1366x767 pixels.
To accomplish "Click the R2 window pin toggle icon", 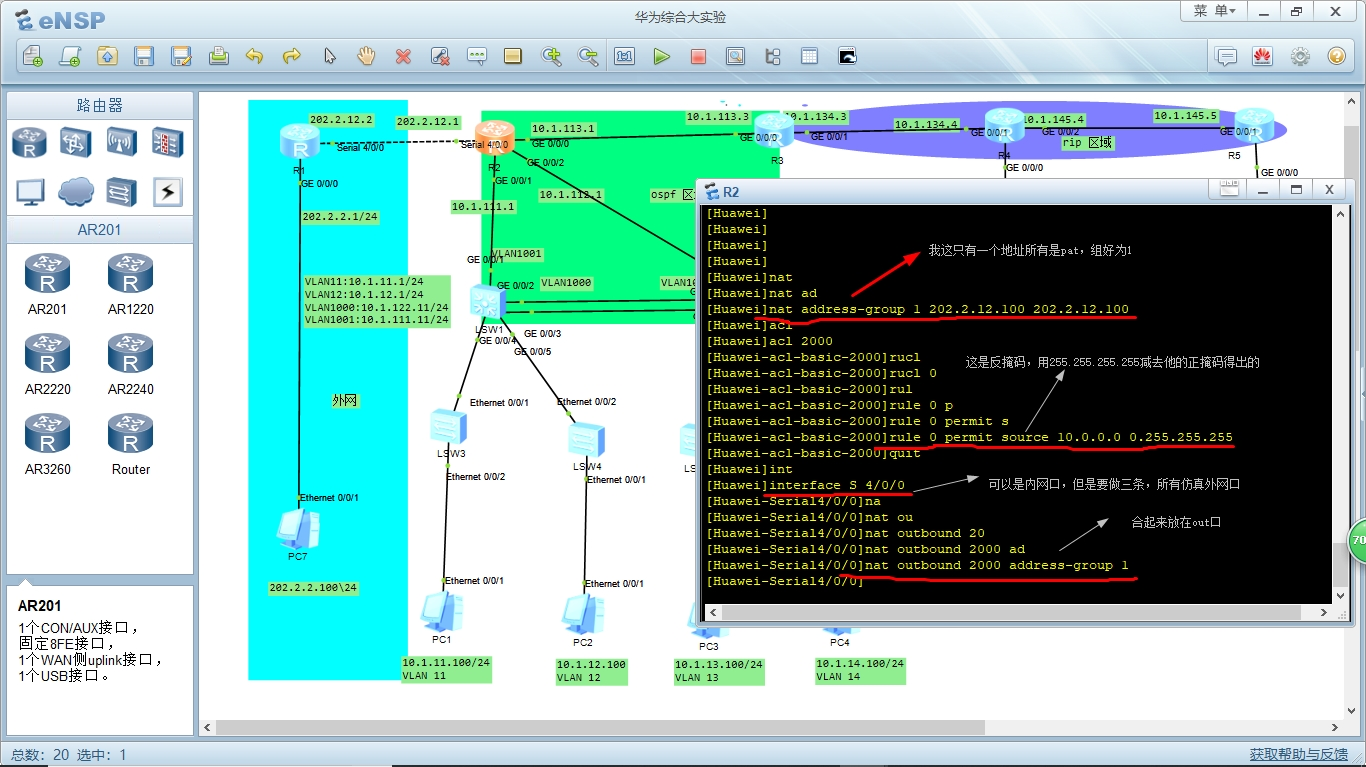I will pyautogui.click(x=1230, y=189).
